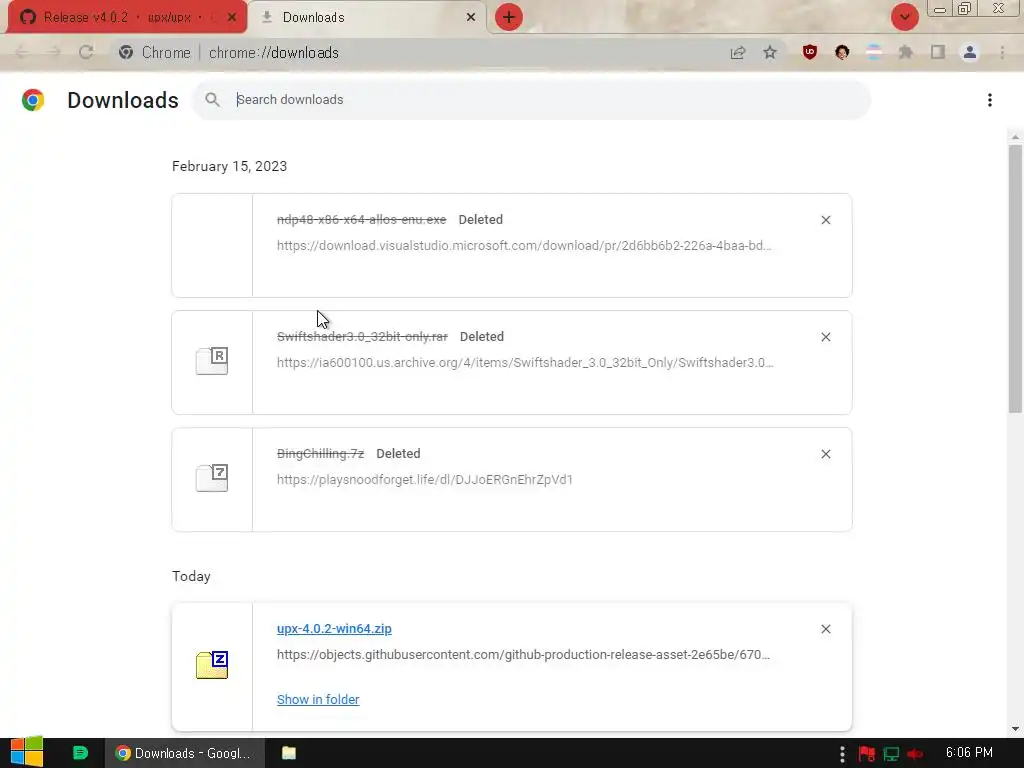Image resolution: width=1024 pixels, height=768 pixels.
Task: Click the February 15, 2023 date heading
Action: [229, 166]
